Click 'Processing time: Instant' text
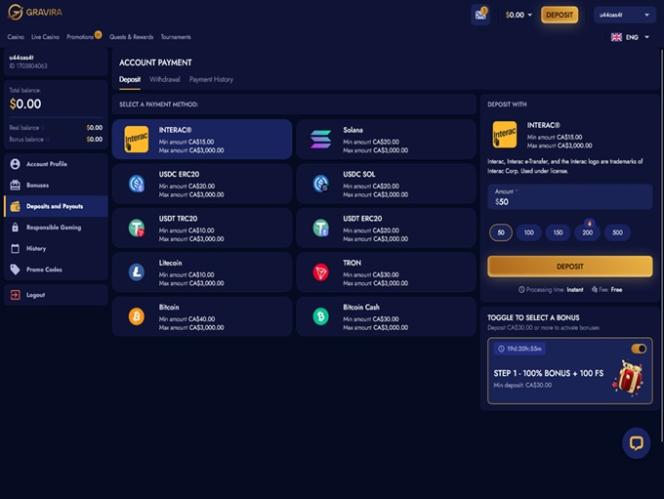 click(551, 290)
